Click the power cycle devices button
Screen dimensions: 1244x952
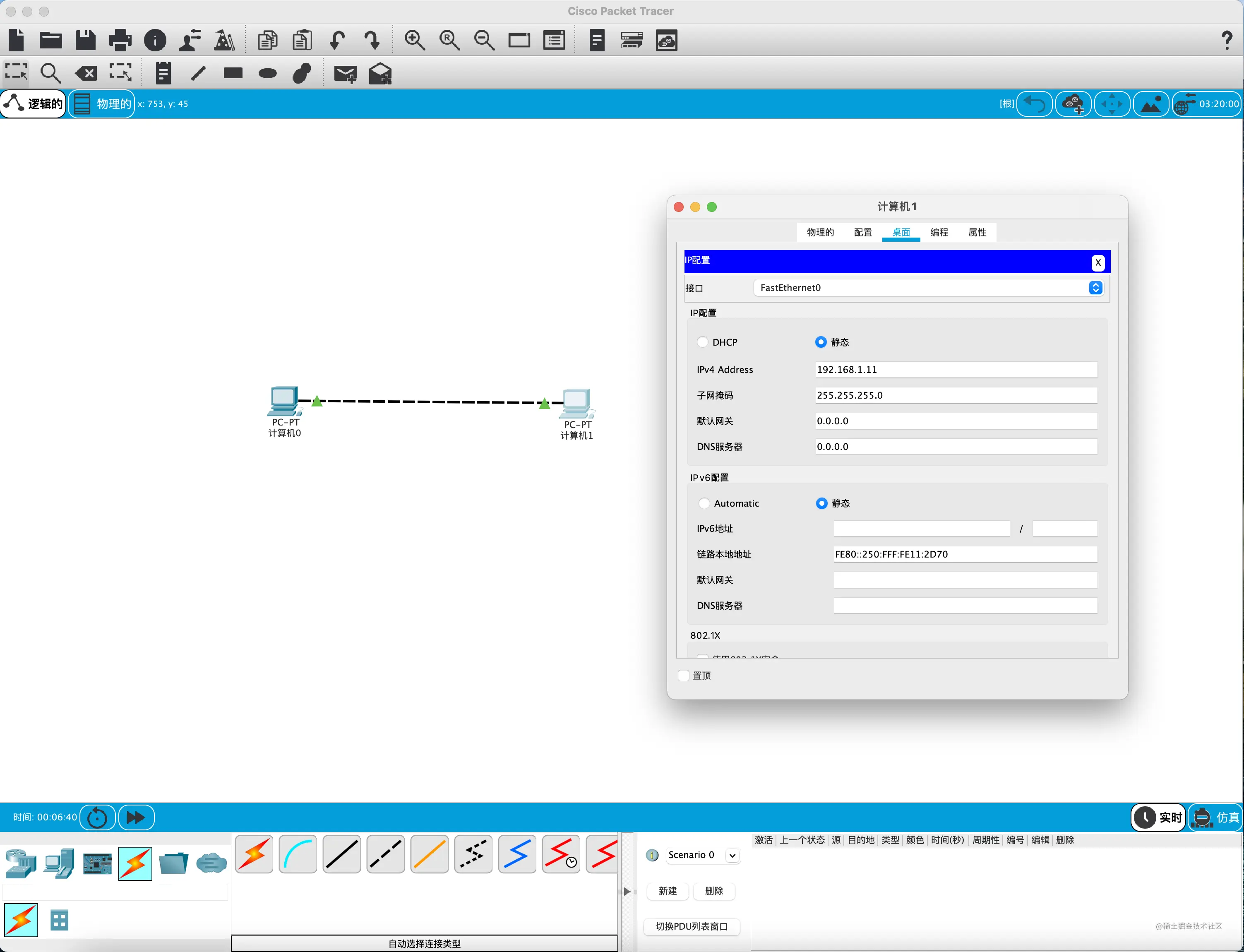tap(97, 817)
